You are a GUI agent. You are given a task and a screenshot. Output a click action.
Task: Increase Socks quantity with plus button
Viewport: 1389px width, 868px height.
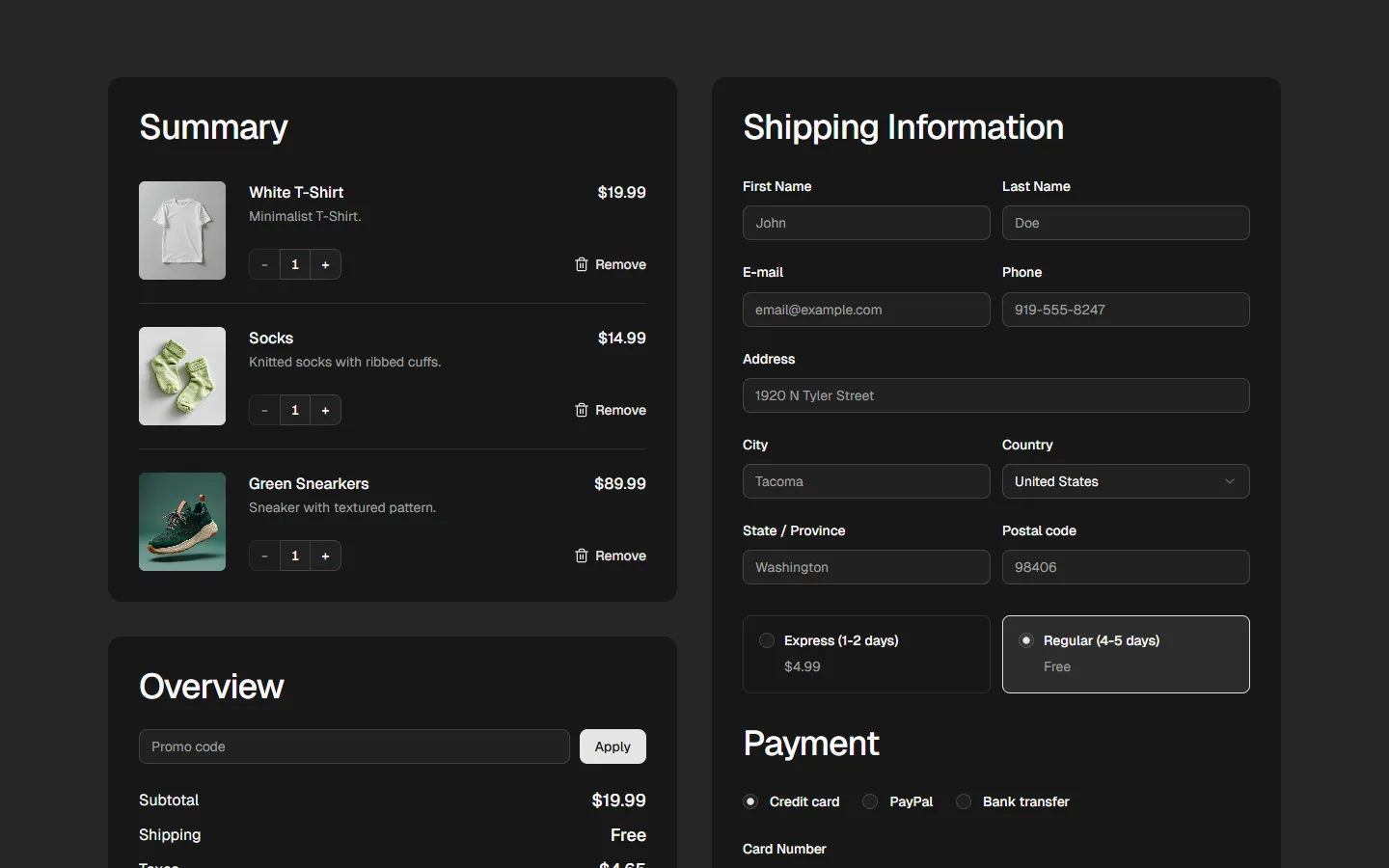[325, 410]
